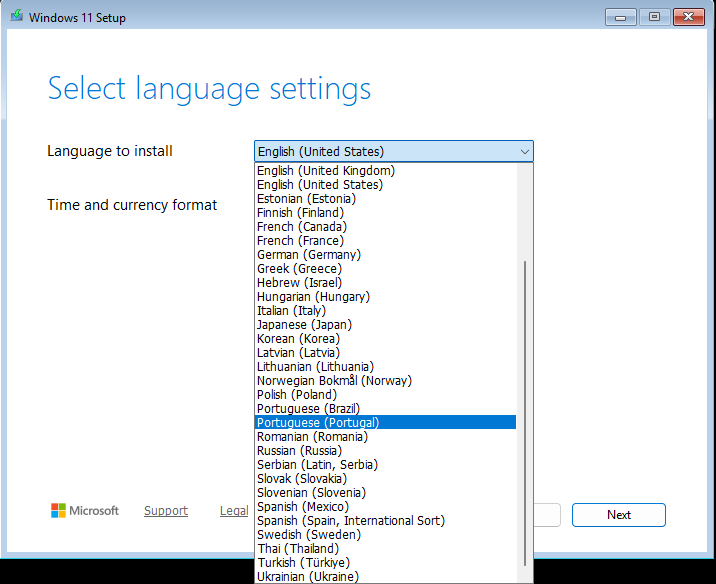This screenshot has height=584, width=716.
Task: Select Estonian (Estonia)
Action: [x=385, y=199]
